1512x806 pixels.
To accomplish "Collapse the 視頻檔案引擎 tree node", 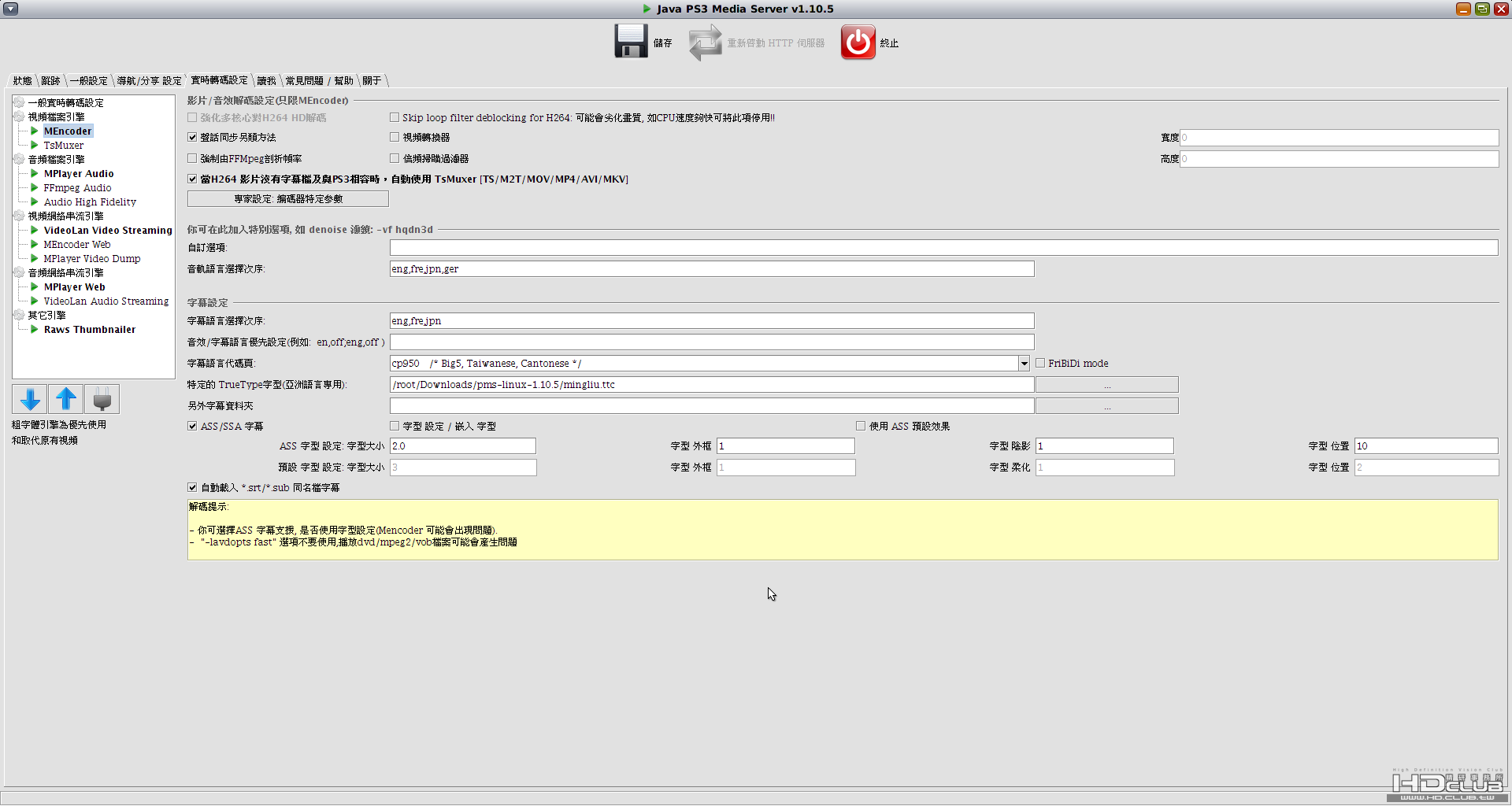I will pyautogui.click(x=19, y=116).
